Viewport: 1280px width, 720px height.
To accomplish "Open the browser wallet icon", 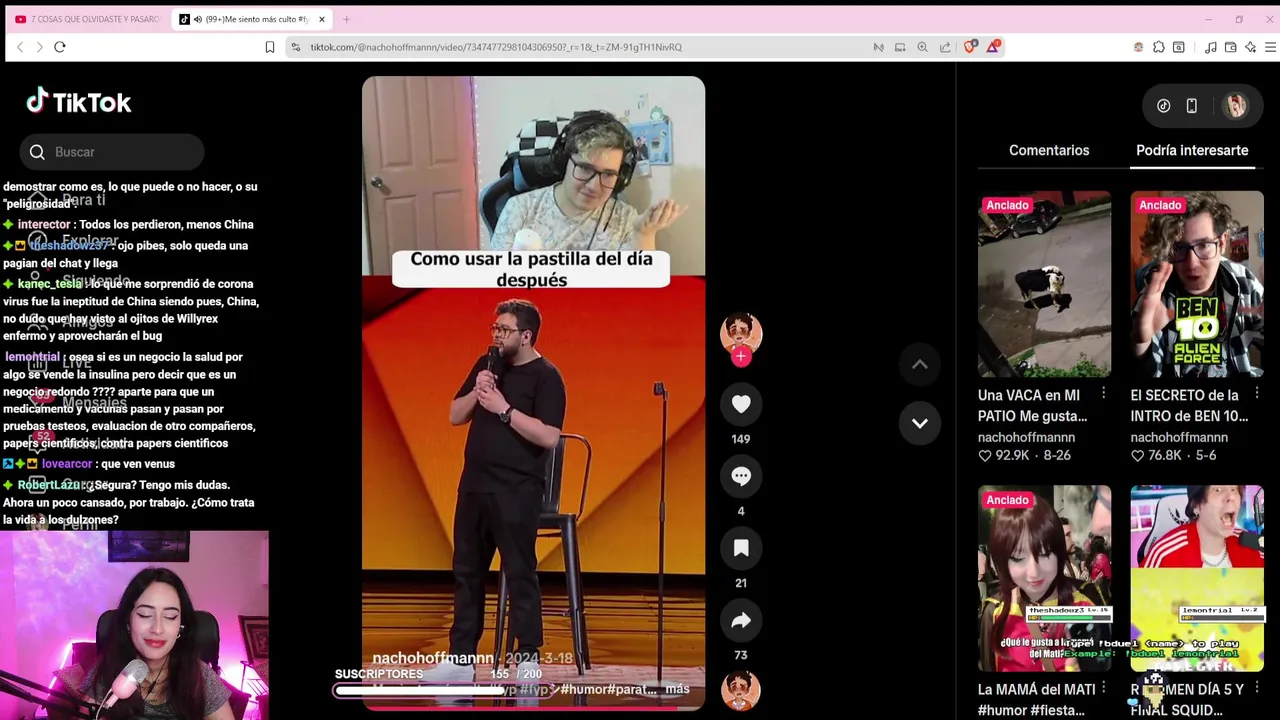I will (1231, 47).
